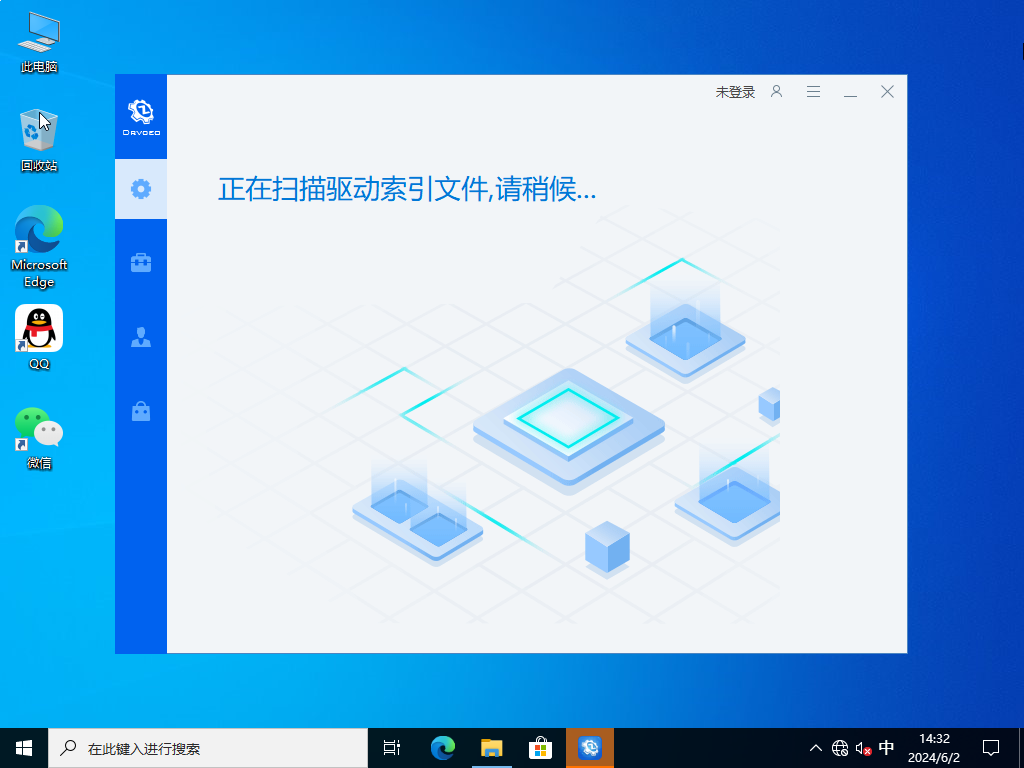Open the toolbox panel from the sidebar
This screenshot has height=768, width=1024.
140,262
